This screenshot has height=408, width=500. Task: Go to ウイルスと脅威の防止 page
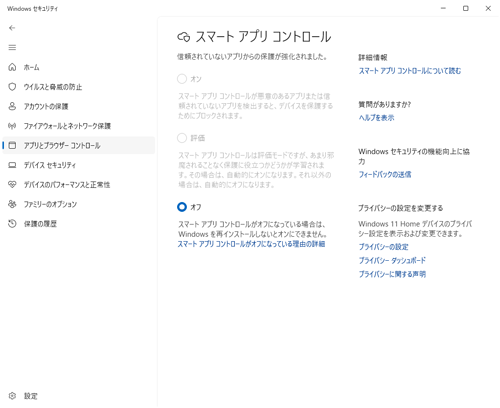(78, 87)
